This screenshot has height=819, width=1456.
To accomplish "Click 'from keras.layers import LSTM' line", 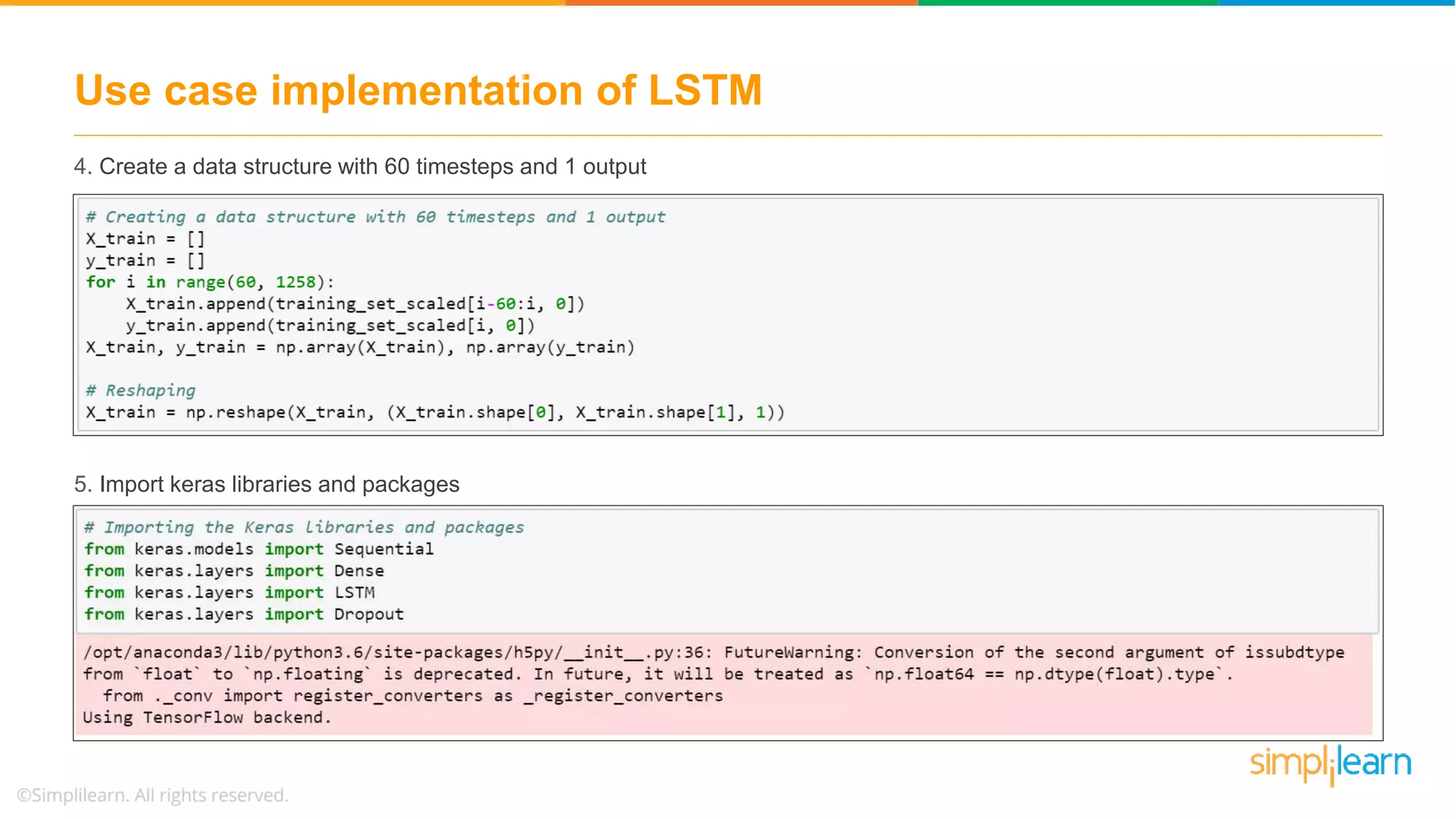I will [229, 593].
